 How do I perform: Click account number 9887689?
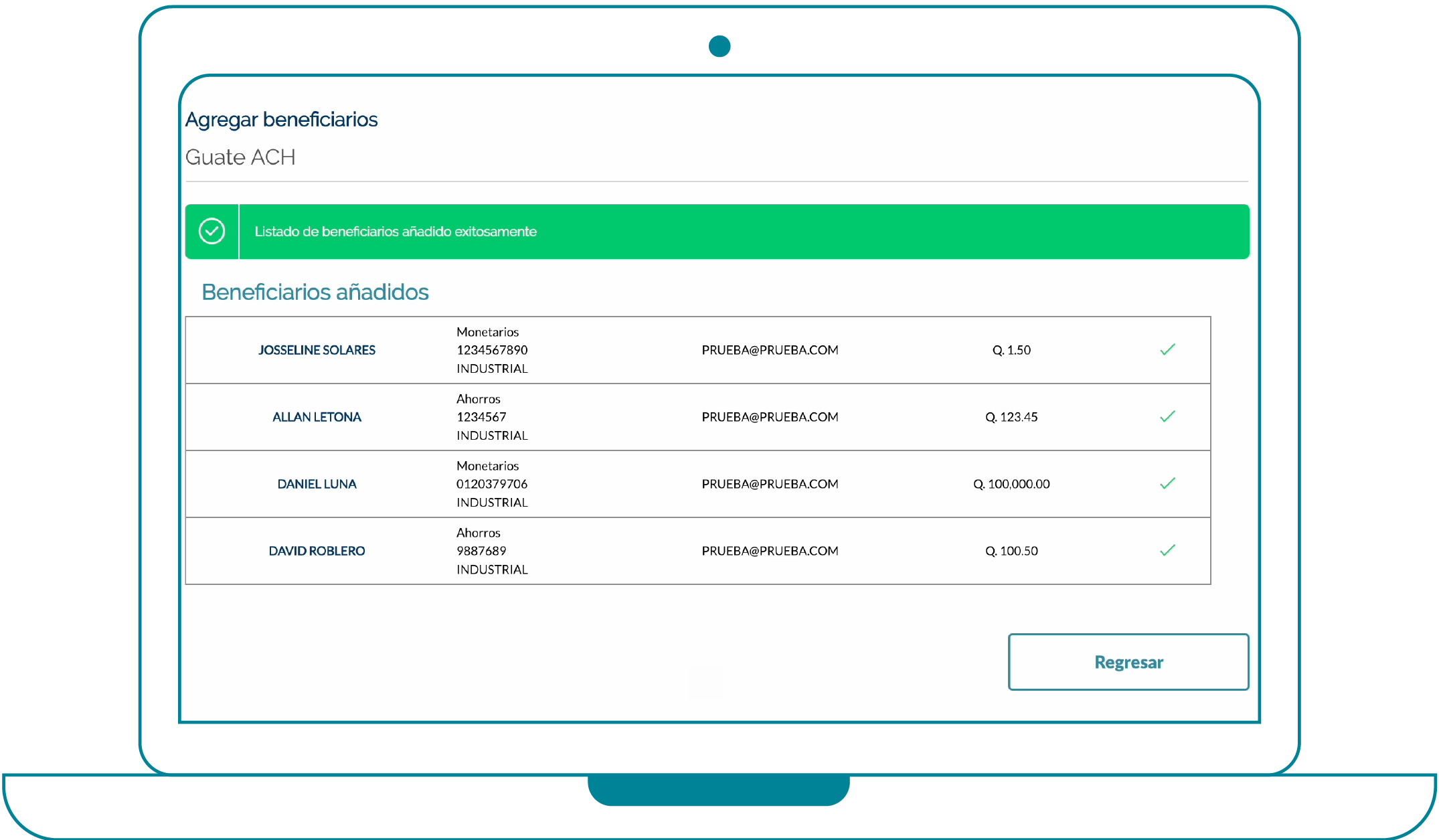[481, 551]
